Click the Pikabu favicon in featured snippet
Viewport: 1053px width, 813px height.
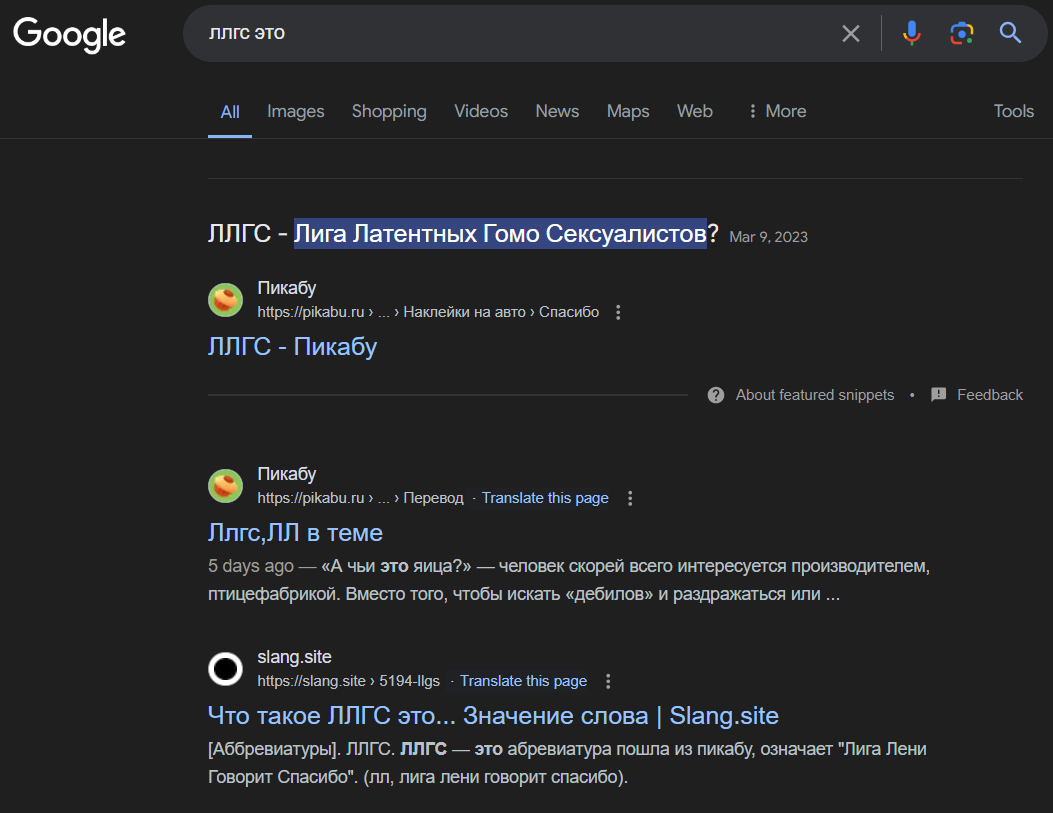(x=225, y=299)
